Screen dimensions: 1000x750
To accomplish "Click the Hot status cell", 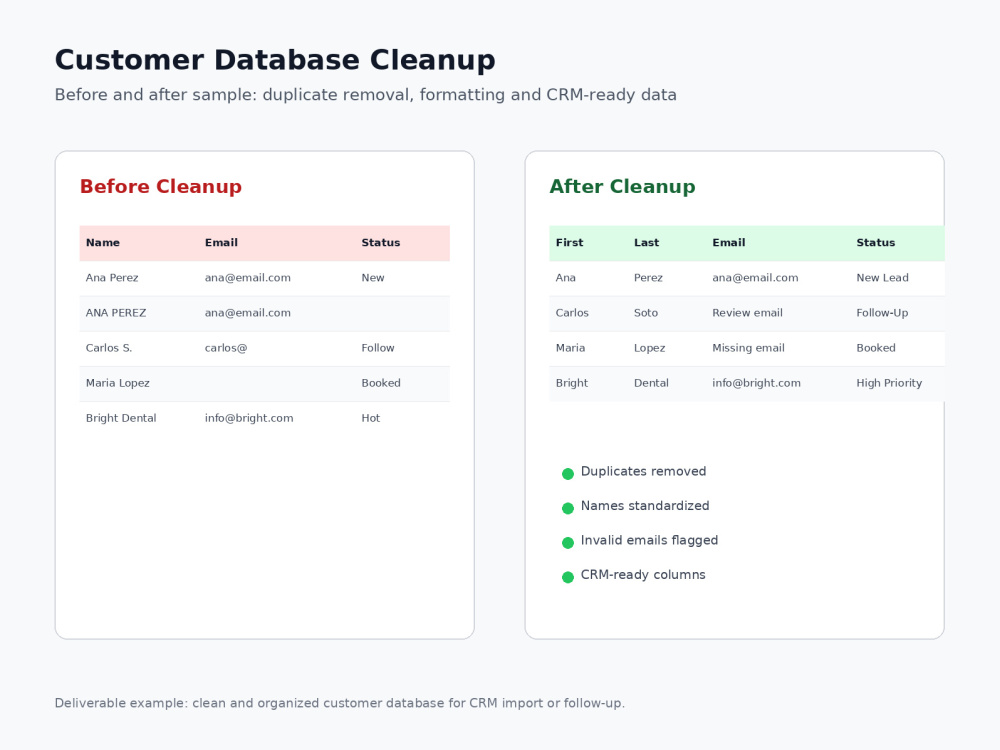I will [371, 418].
